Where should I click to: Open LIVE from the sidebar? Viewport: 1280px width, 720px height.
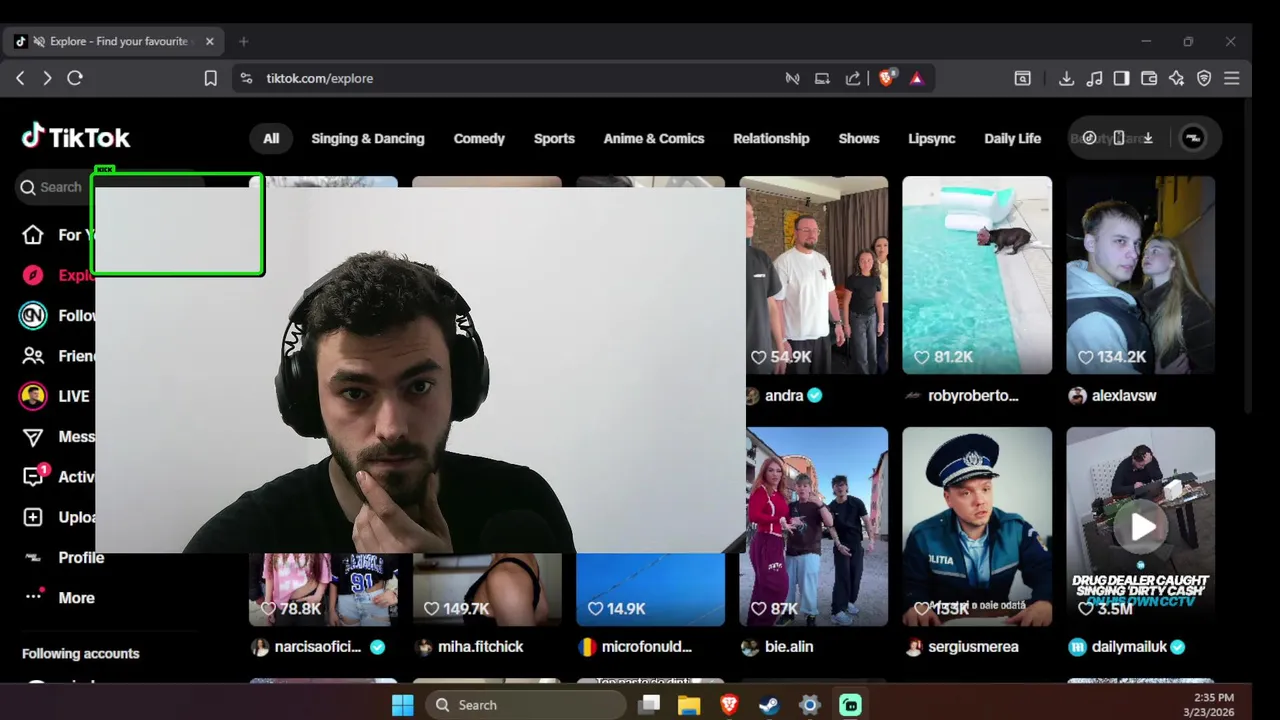(56, 396)
